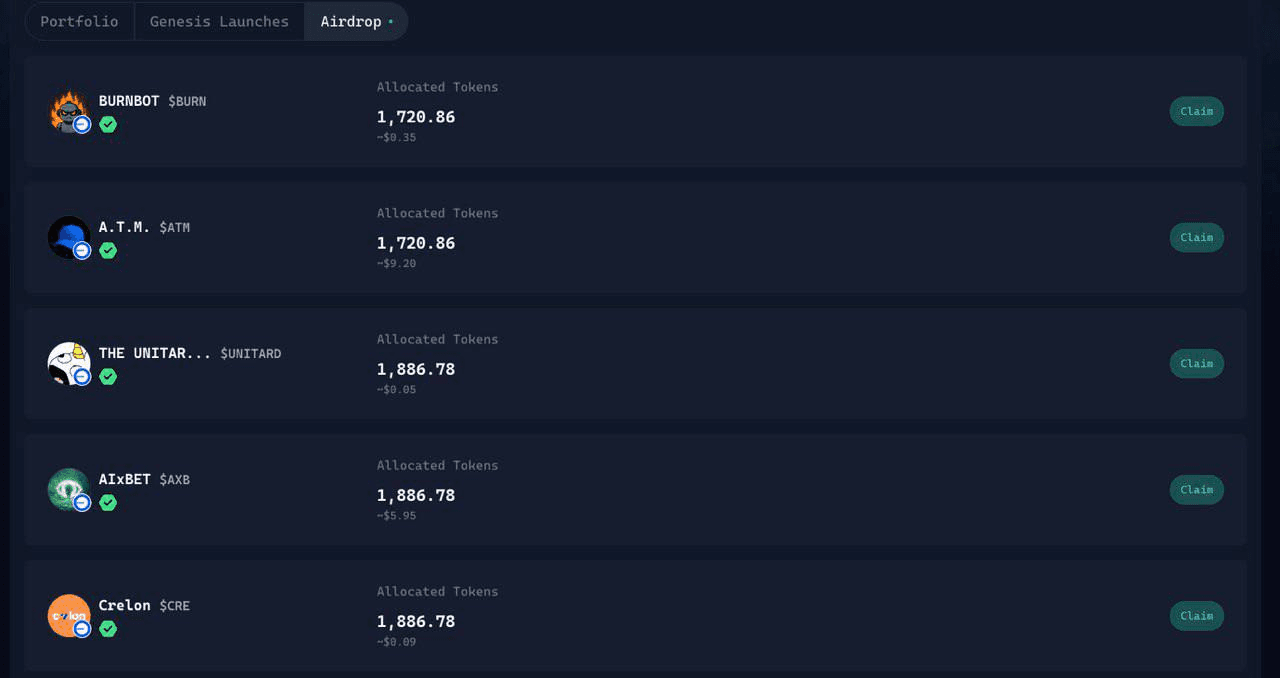Image resolution: width=1280 pixels, height=678 pixels.
Task: Claim the Crelon $CRE airdrop
Action: coord(1196,615)
